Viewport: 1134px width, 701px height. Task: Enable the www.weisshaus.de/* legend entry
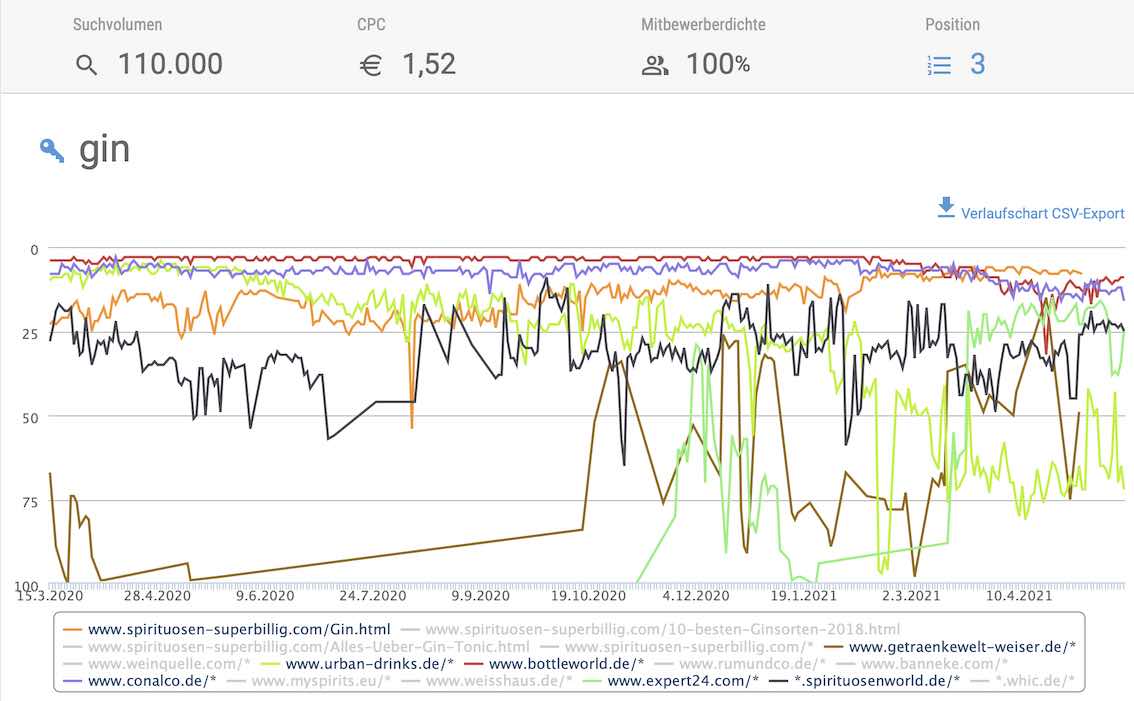click(x=486, y=681)
